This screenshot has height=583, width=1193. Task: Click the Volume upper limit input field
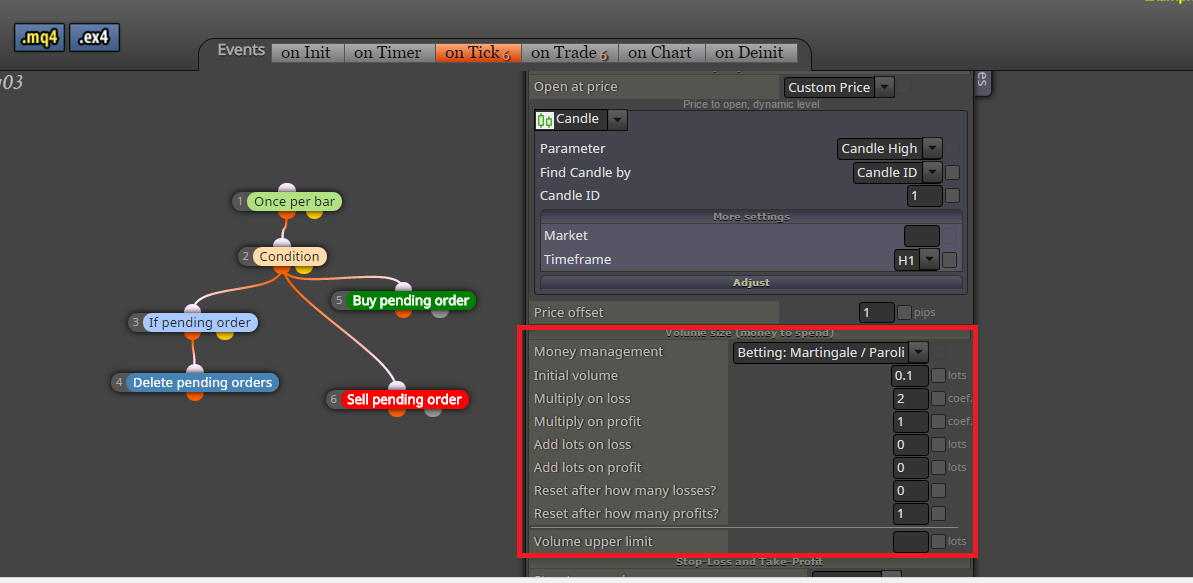pos(911,541)
